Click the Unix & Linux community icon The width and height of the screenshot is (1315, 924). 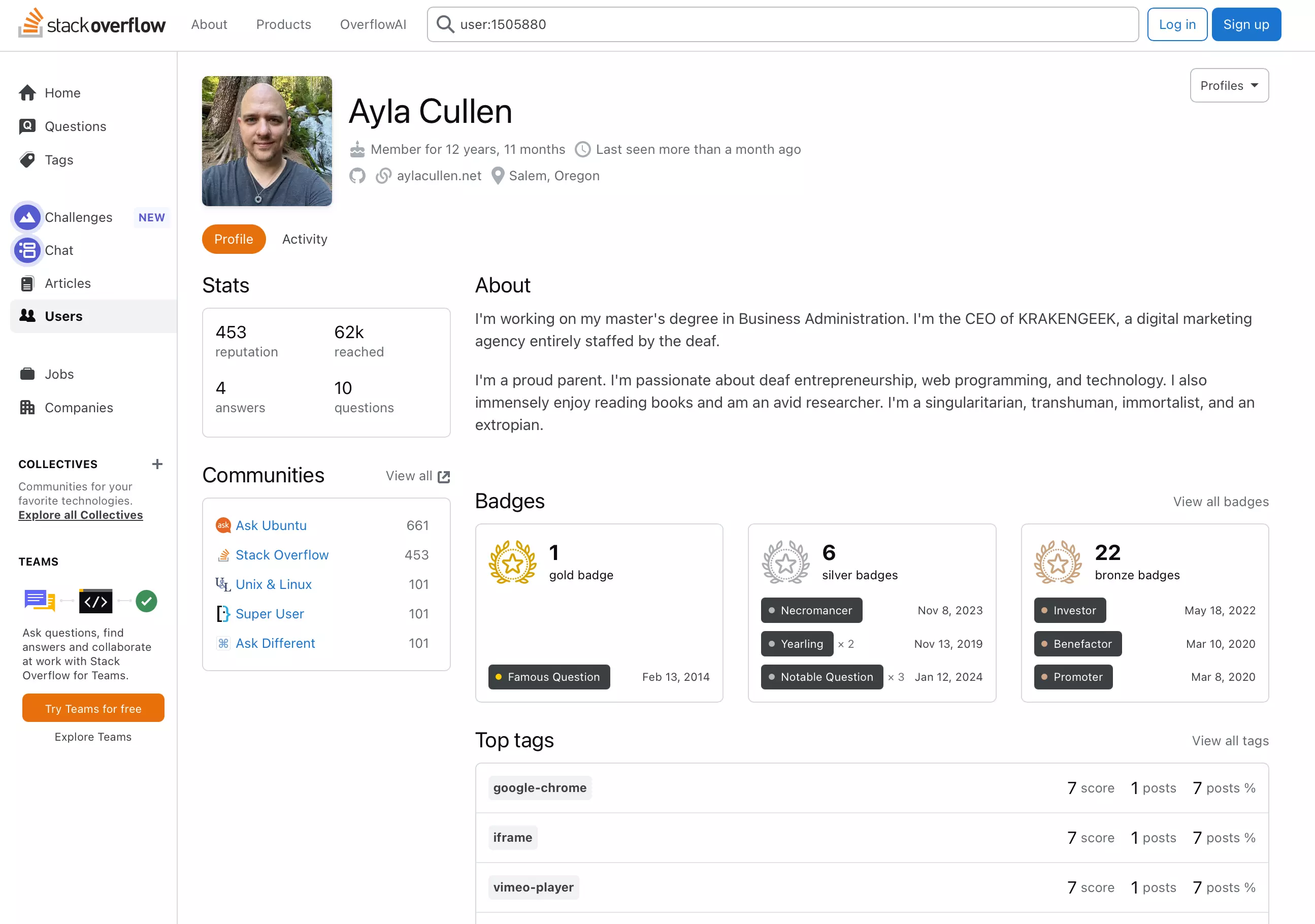(x=223, y=584)
